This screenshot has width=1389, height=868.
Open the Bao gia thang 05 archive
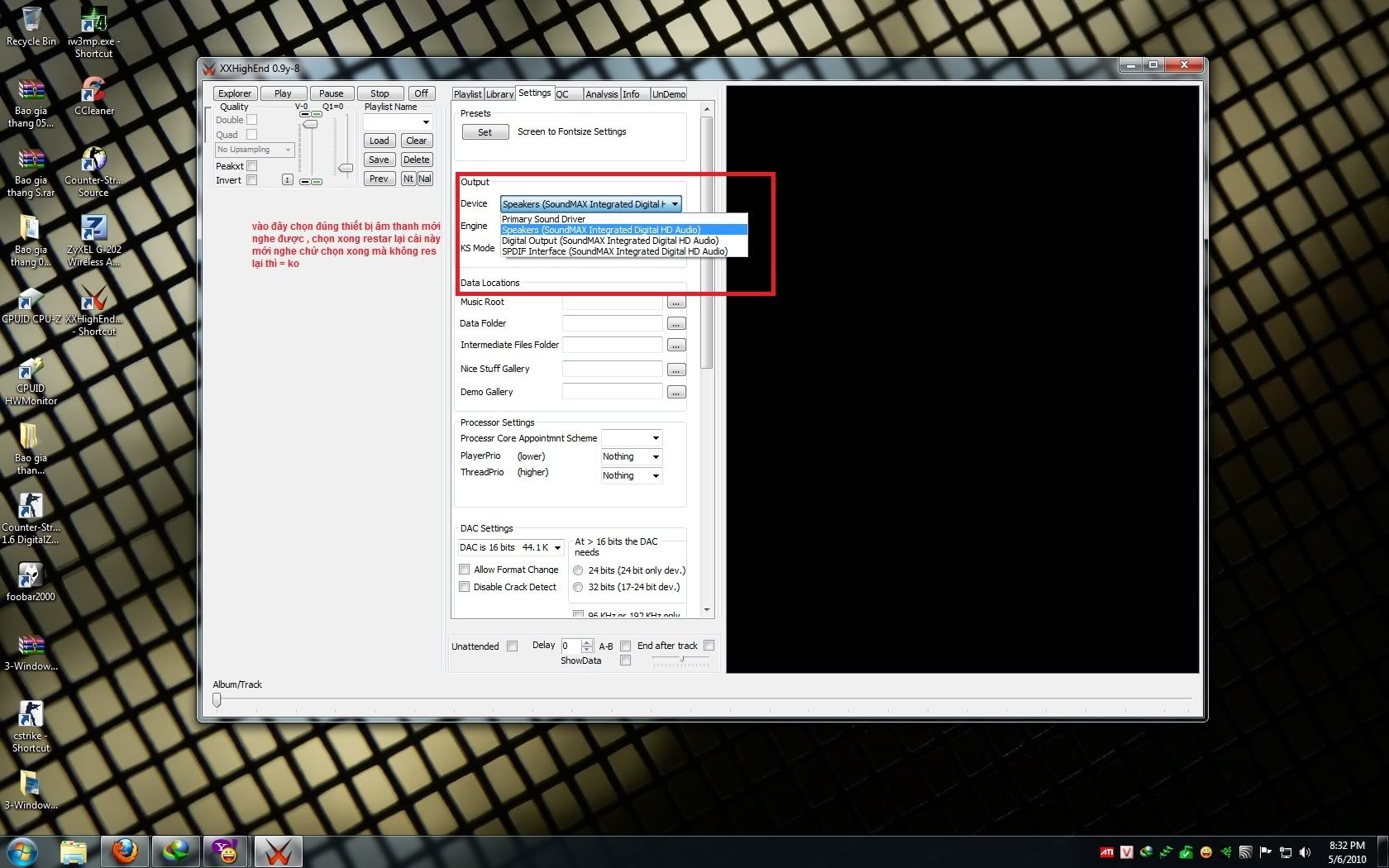pyautogui.click(x=31, y=102)
